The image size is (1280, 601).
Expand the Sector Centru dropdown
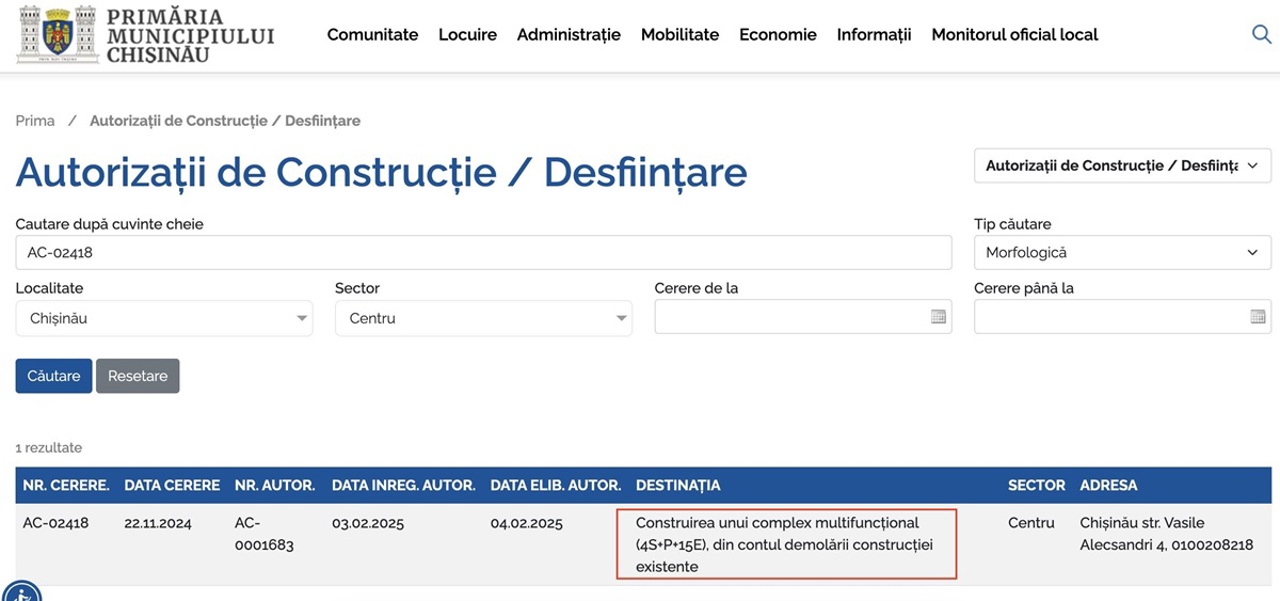tap(483, 318)
